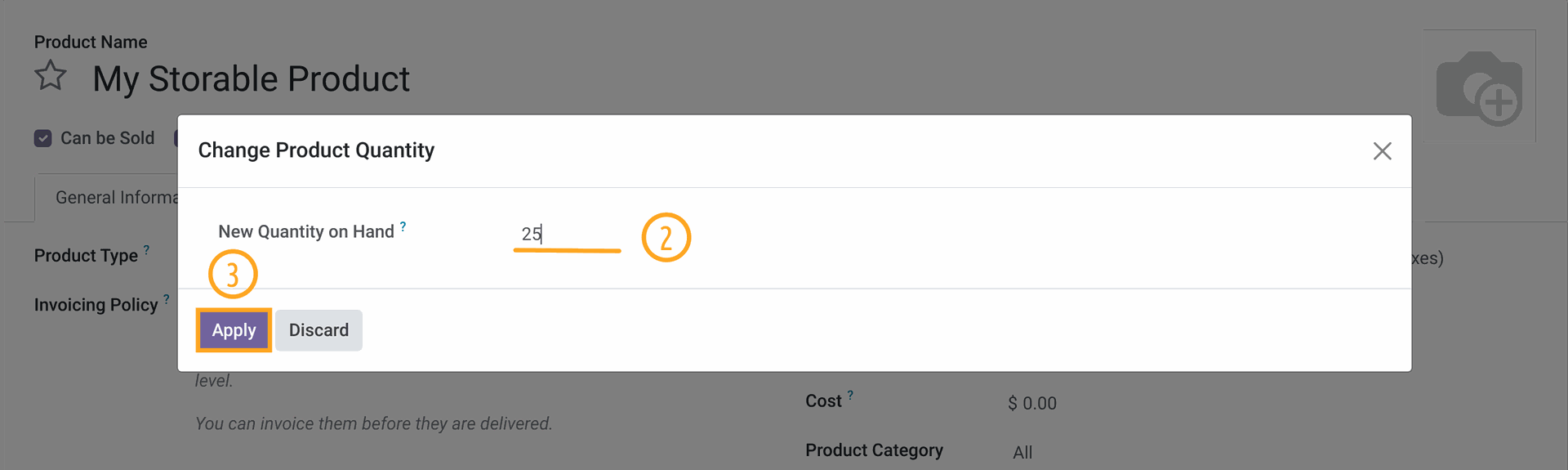
Task: Open the Product Category field showing All
Action: point(1022,453)
